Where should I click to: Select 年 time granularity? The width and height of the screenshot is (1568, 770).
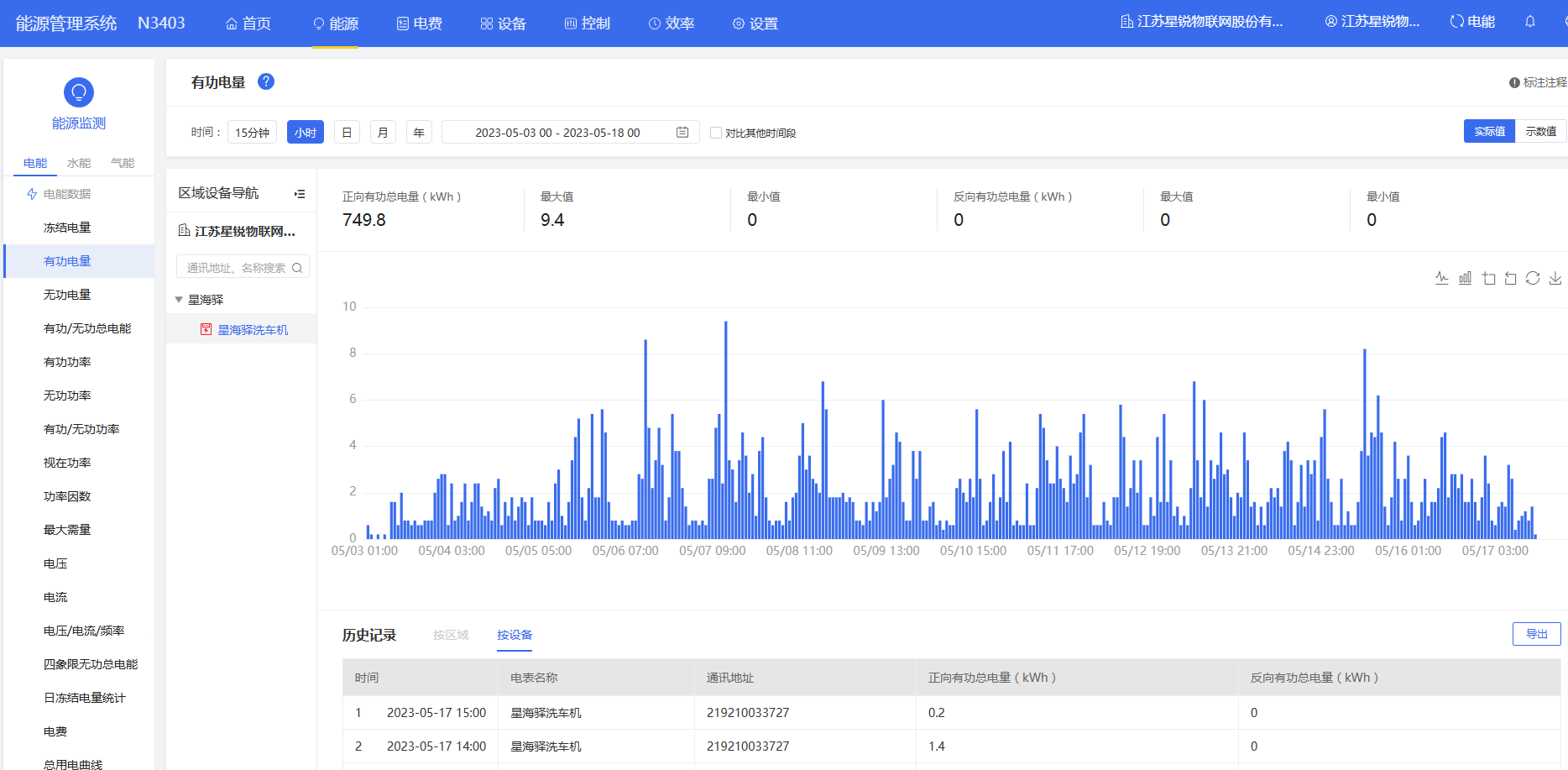coord(419,132)
